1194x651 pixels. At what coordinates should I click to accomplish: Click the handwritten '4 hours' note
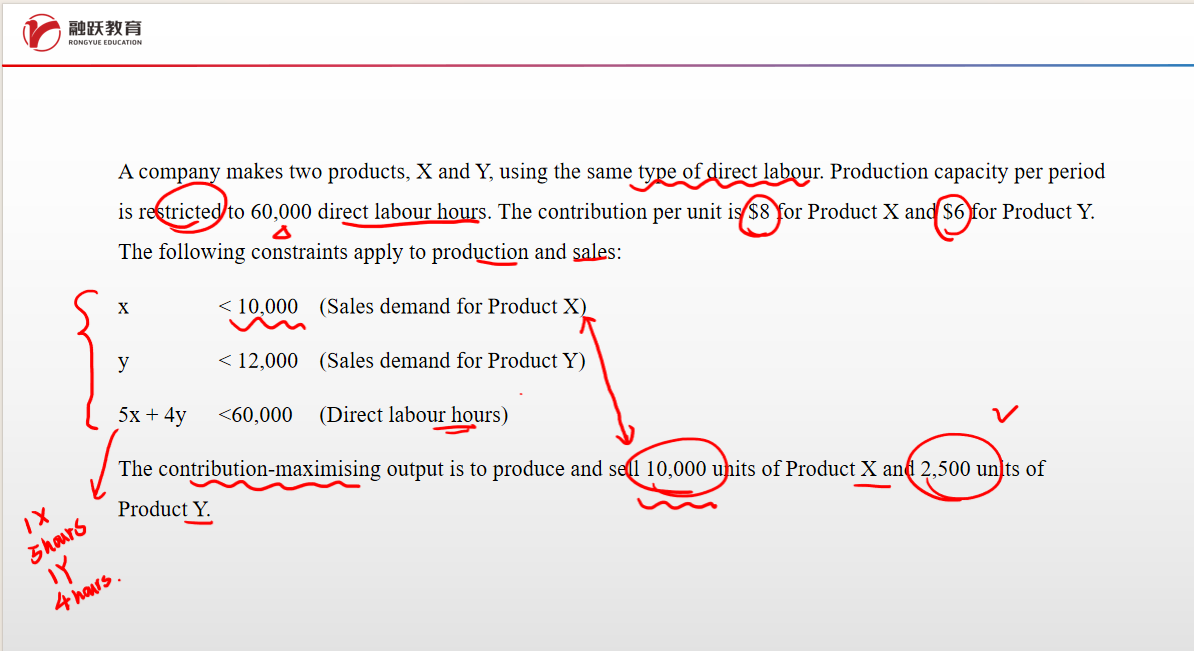[x=84, y=597]
